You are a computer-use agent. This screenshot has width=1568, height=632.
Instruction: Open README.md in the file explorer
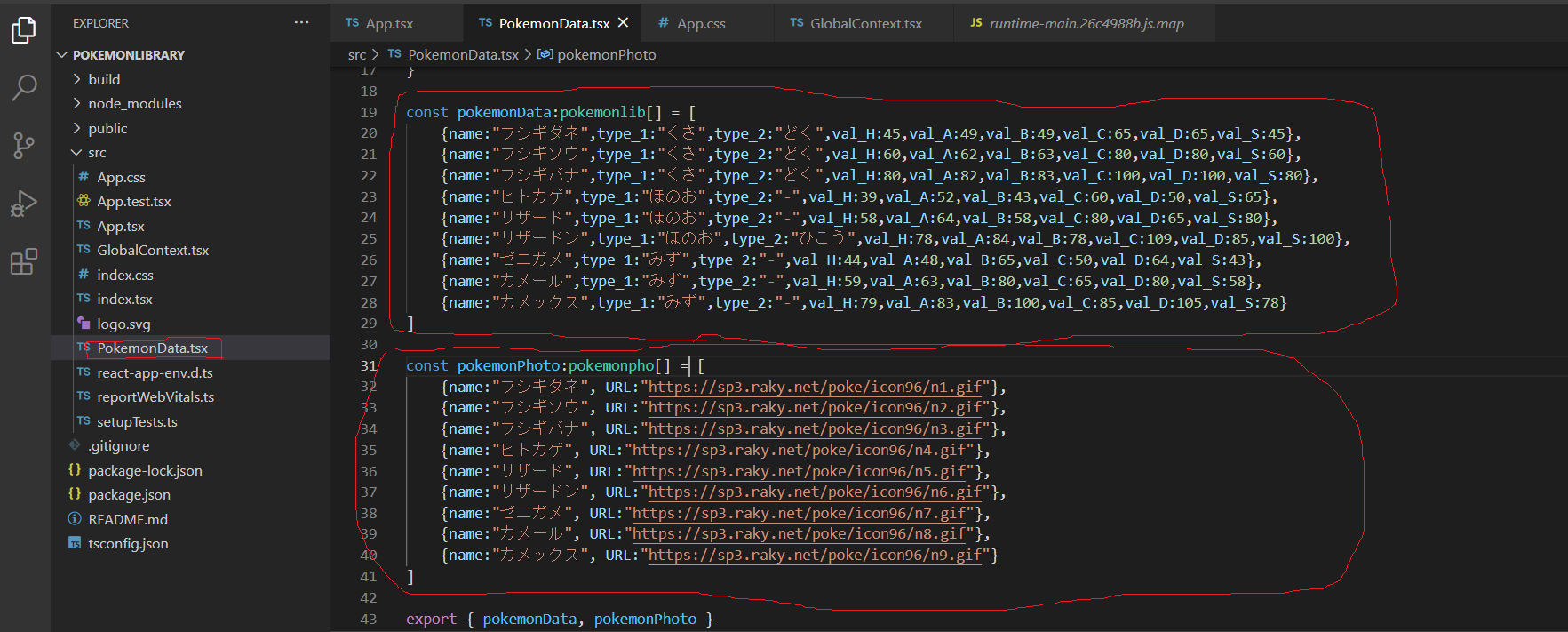click(x=190, y=519)
